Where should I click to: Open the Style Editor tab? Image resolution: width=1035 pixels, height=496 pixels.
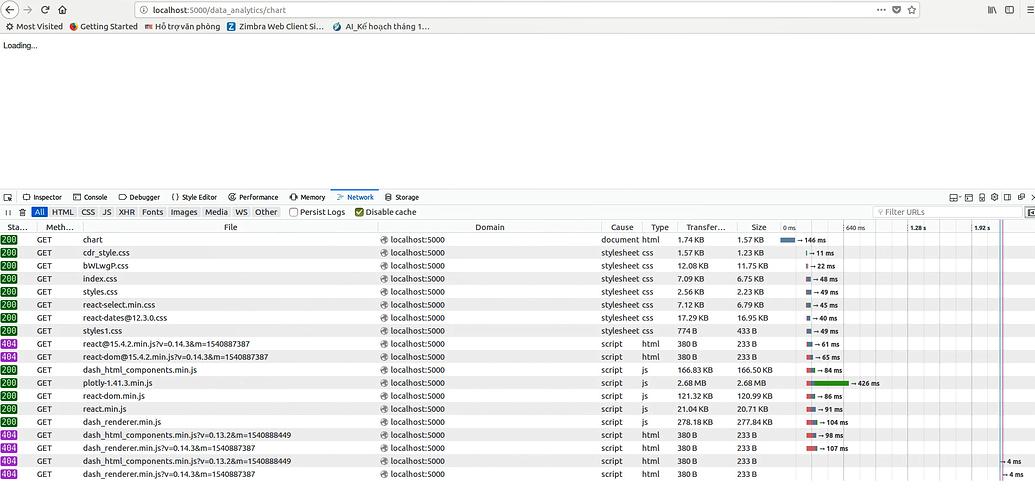(x=194, y=197)
